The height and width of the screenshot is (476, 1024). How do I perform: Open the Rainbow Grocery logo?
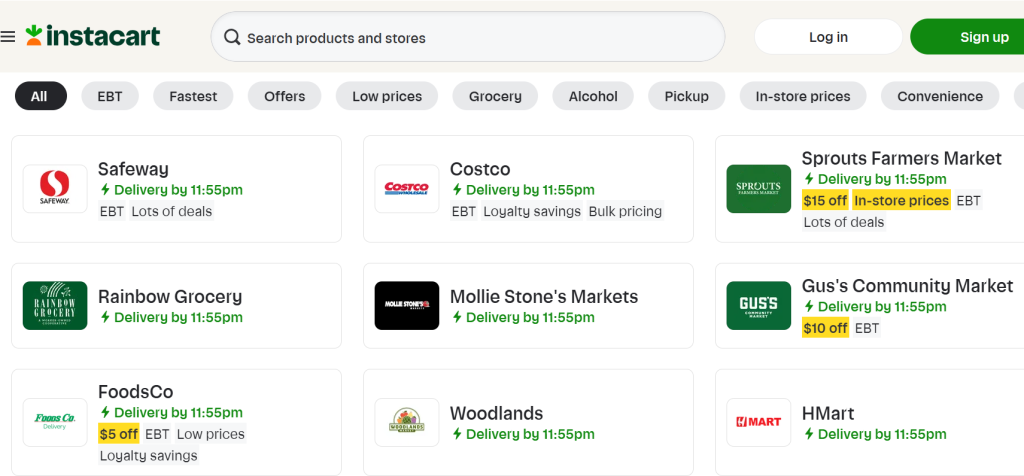point(55,306)
